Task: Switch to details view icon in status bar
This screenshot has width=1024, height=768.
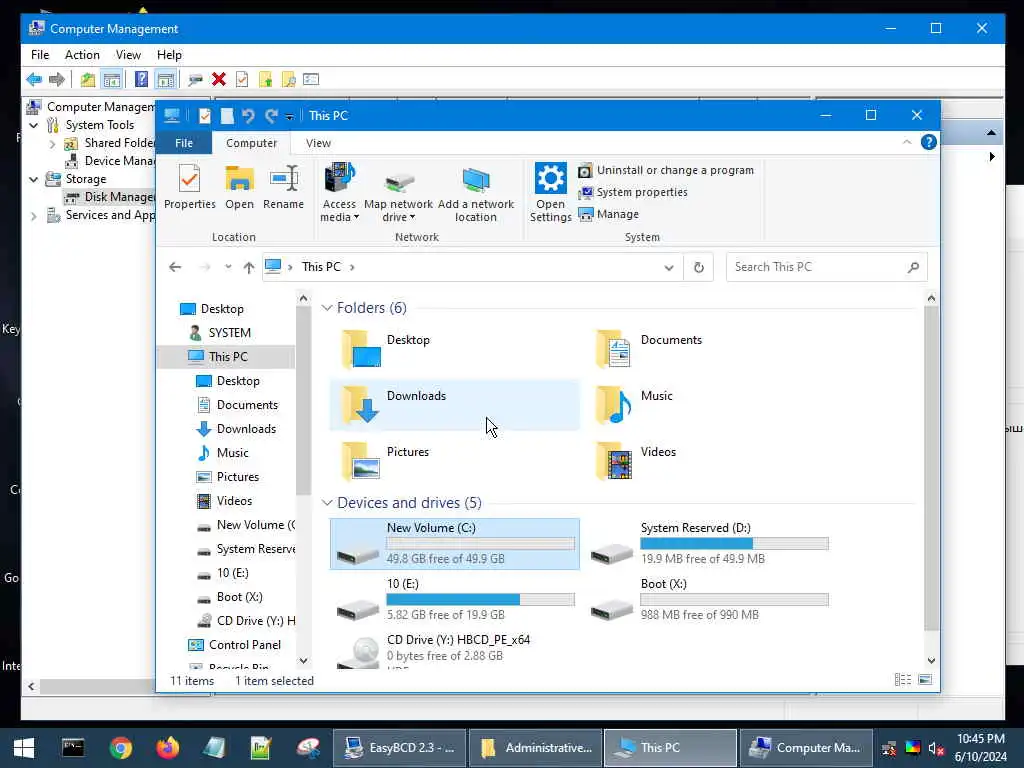Action: 903,680
